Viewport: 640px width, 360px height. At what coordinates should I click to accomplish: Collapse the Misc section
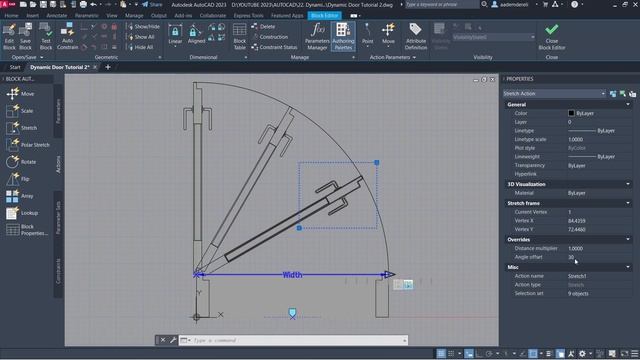[x=628, y=267]
